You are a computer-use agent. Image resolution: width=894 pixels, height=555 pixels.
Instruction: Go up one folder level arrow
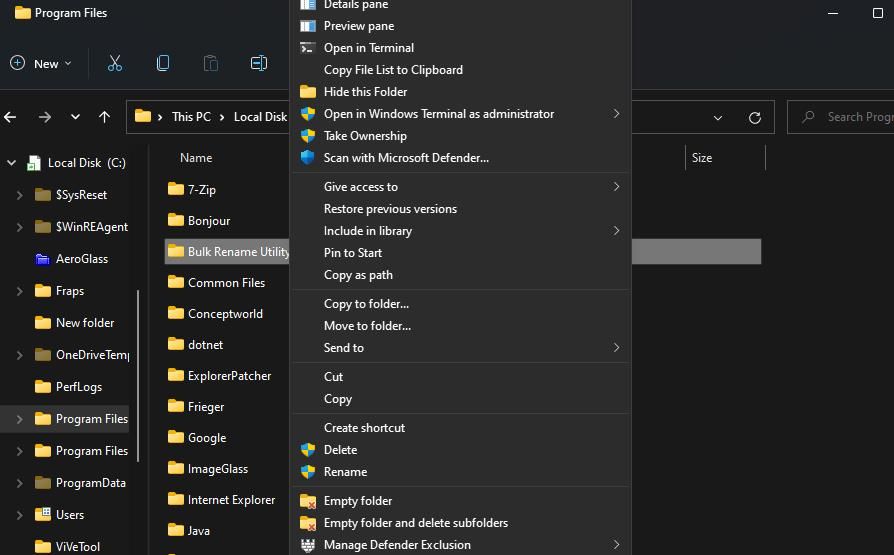[x=104, y=117]
